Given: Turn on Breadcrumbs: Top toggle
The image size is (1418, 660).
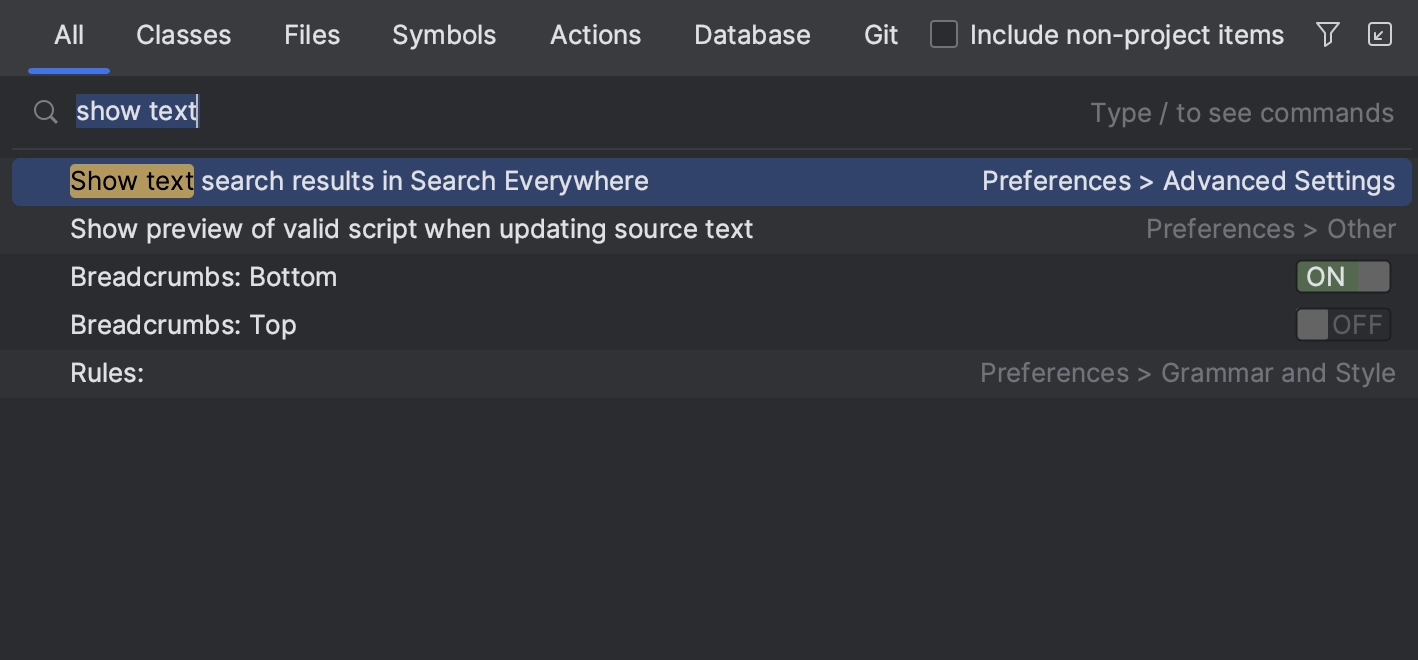Looking at the screenshot, I should [1343, 325].
